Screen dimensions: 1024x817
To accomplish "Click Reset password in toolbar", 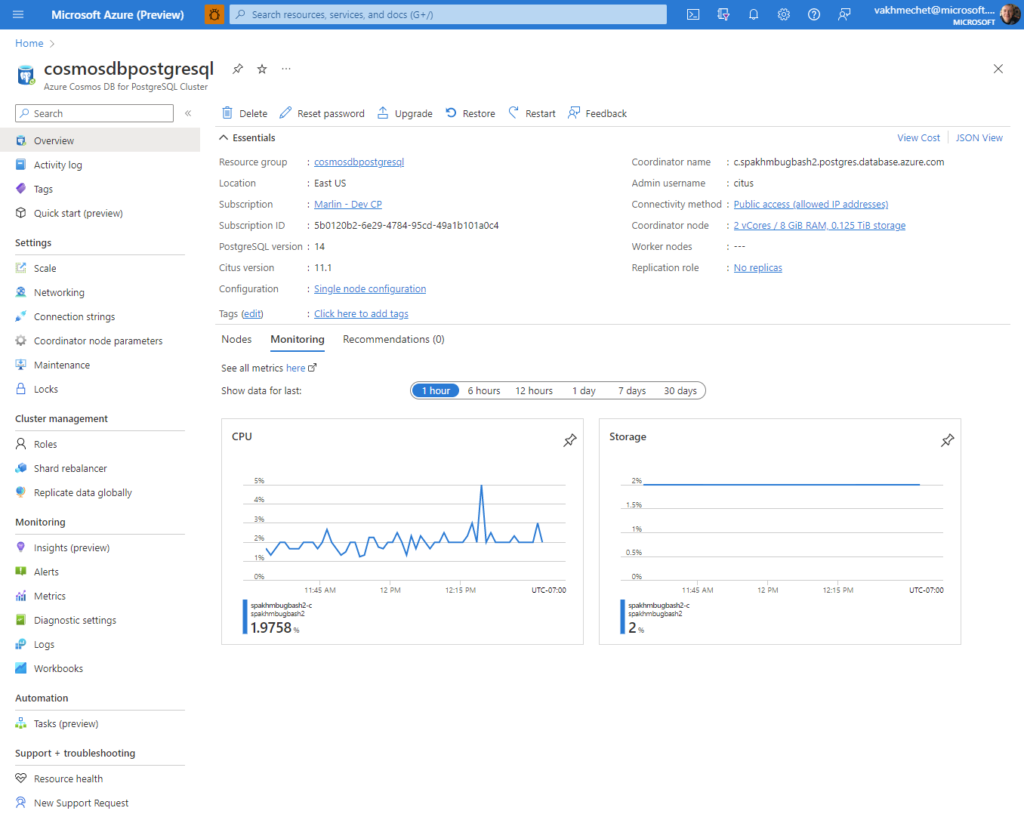I will [x=322, y=113].
